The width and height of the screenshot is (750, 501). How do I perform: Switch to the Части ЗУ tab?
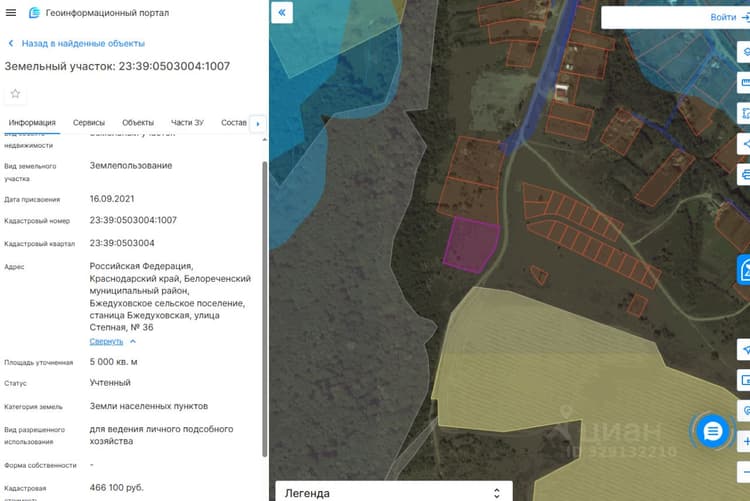pyautogui.click(x=187, y=122)
